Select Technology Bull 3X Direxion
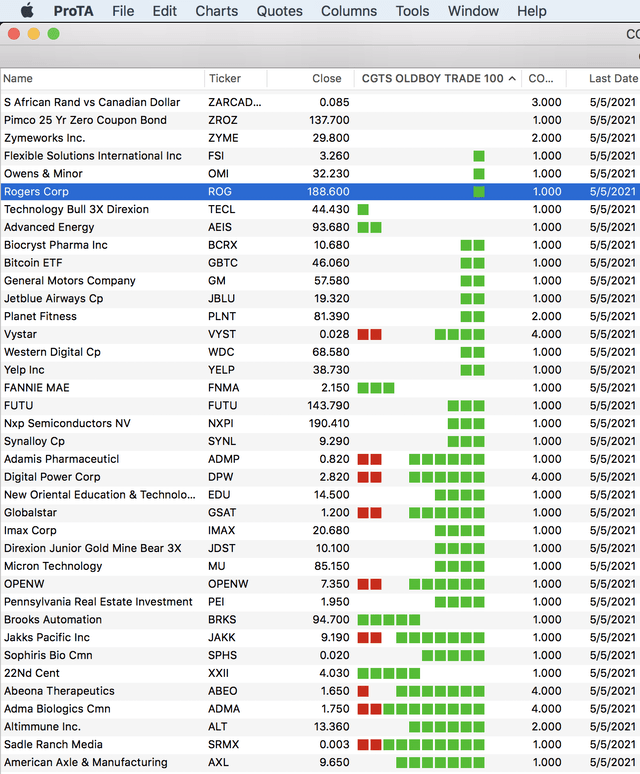This screenshot has height=774, width=640. pyautogui.click(x=320, y=209)
